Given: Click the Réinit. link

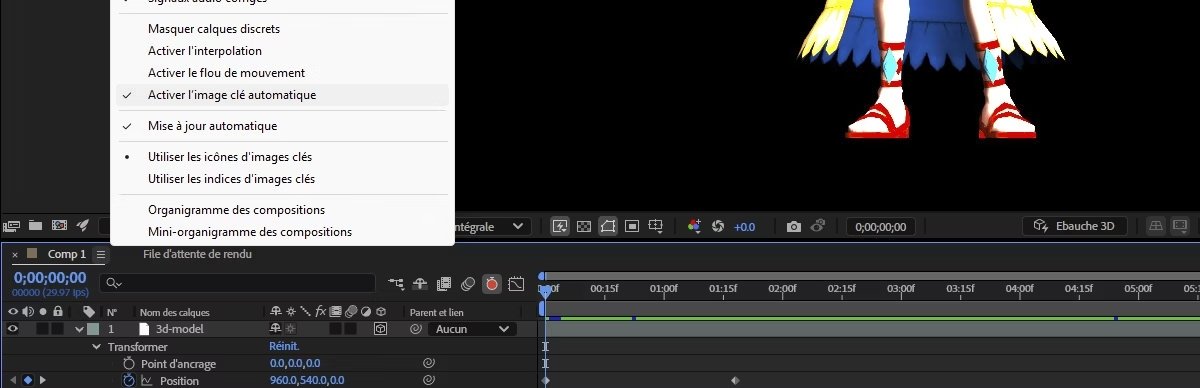Looking at the screenshot, I should (285, 346).
